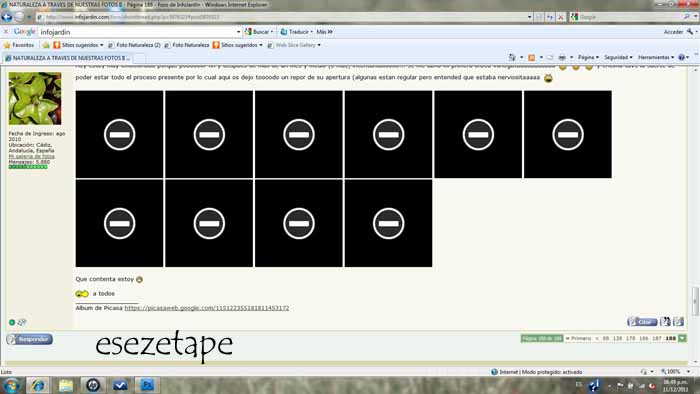Viewport: 700px width, 394px height.
Task: Click the print icon in command bar
Action: pyautogui.click(x=562, y=58)
